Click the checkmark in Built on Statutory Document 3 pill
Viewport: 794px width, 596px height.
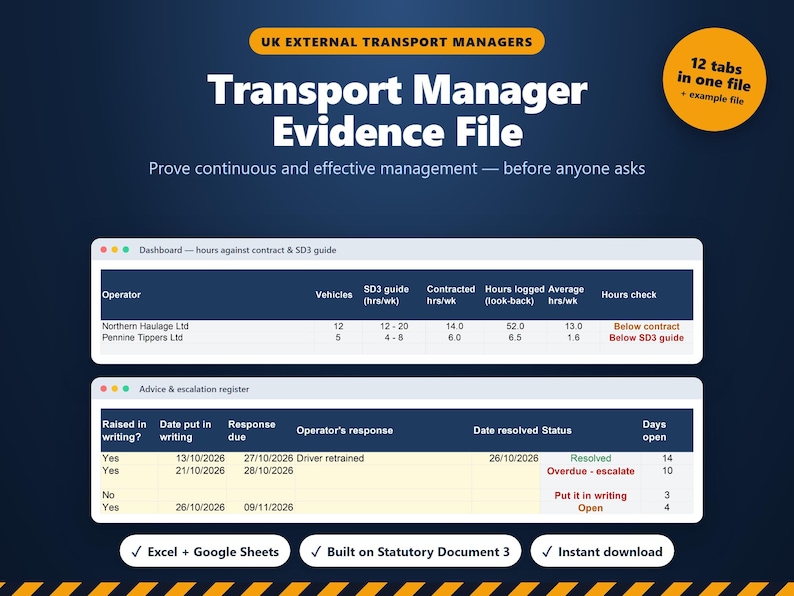pos(316,552)
